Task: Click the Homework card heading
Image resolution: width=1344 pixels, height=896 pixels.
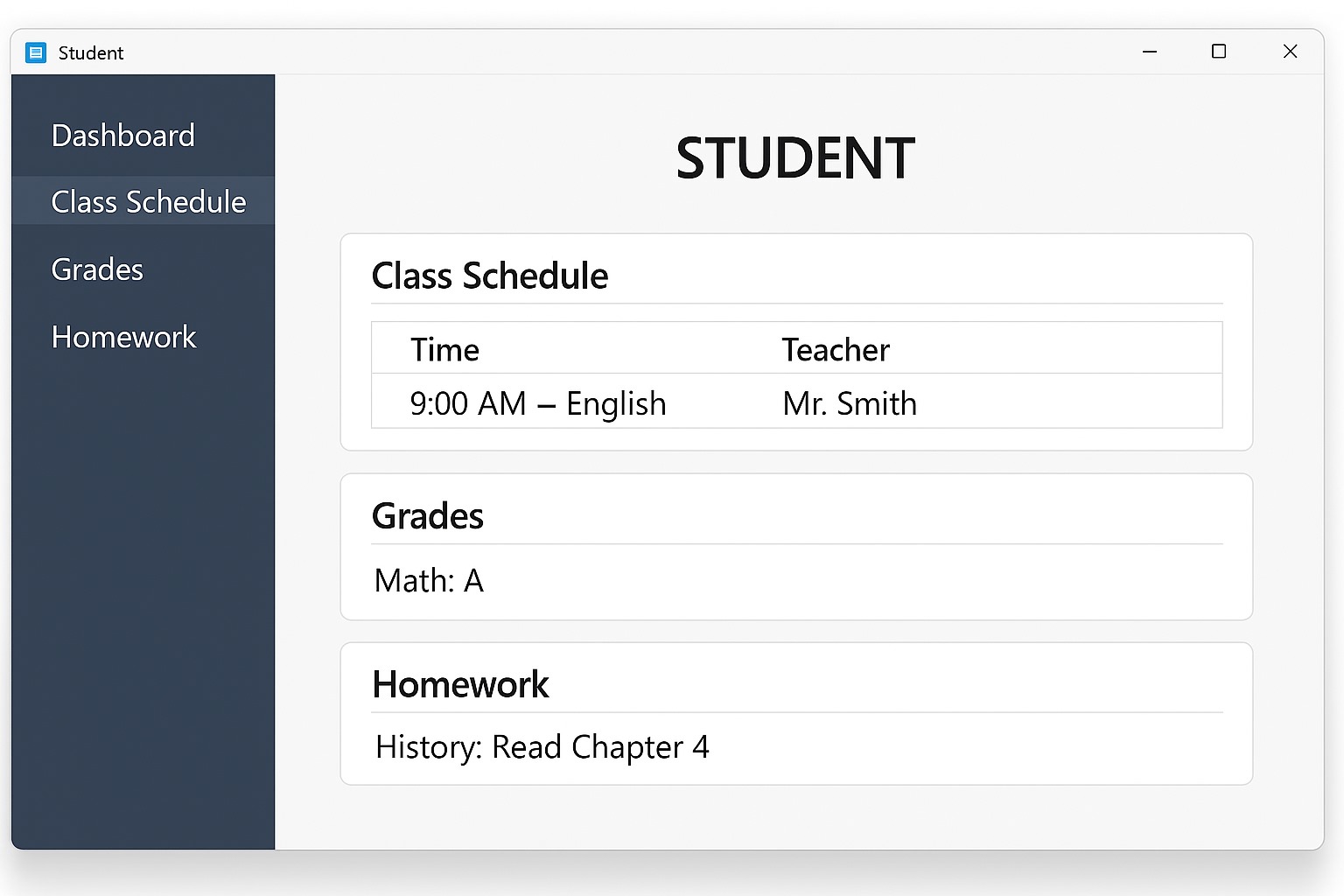Action: (x=460, y=684)
